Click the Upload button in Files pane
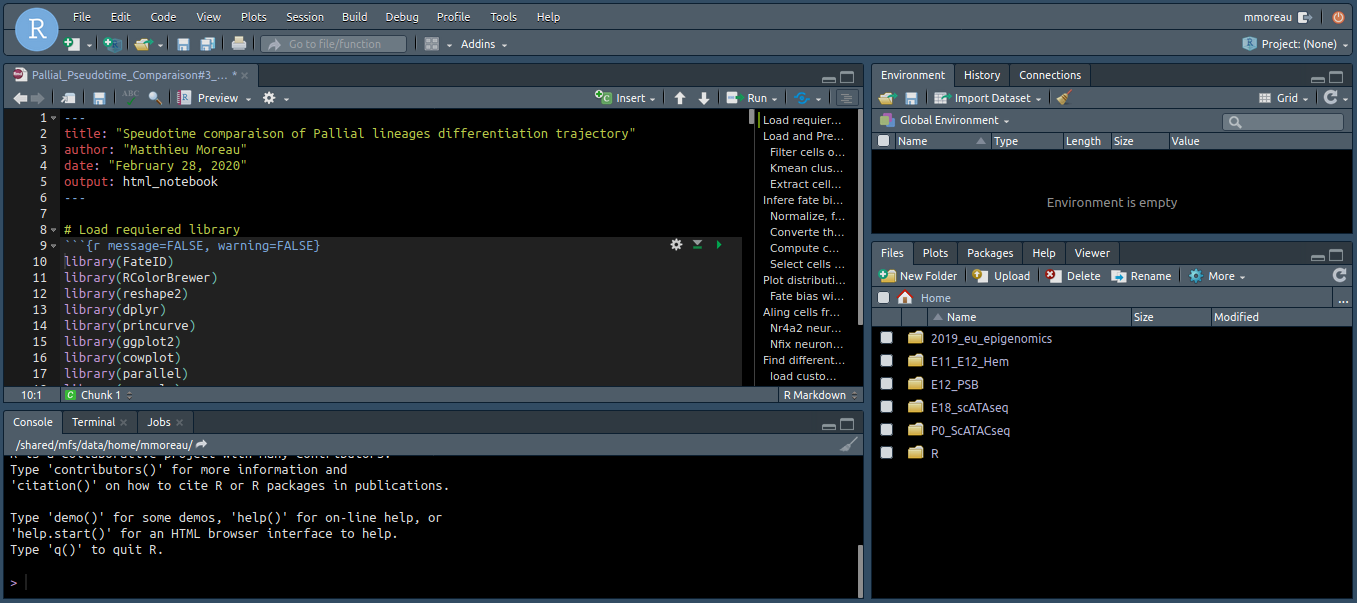The height and width of the screenshot is (603, 1357). 1001,275
